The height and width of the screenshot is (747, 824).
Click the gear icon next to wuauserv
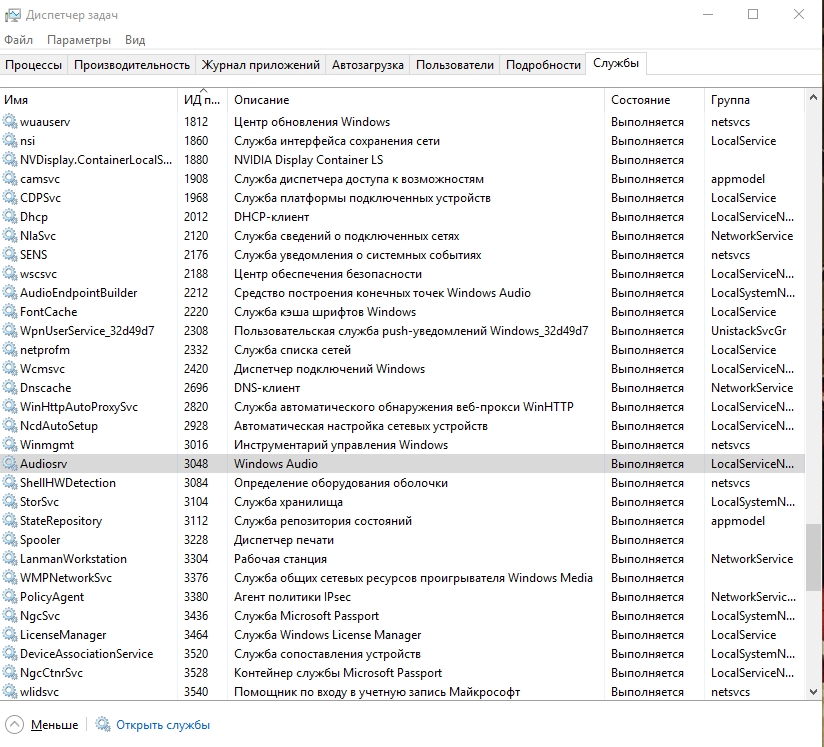point(10,122)
